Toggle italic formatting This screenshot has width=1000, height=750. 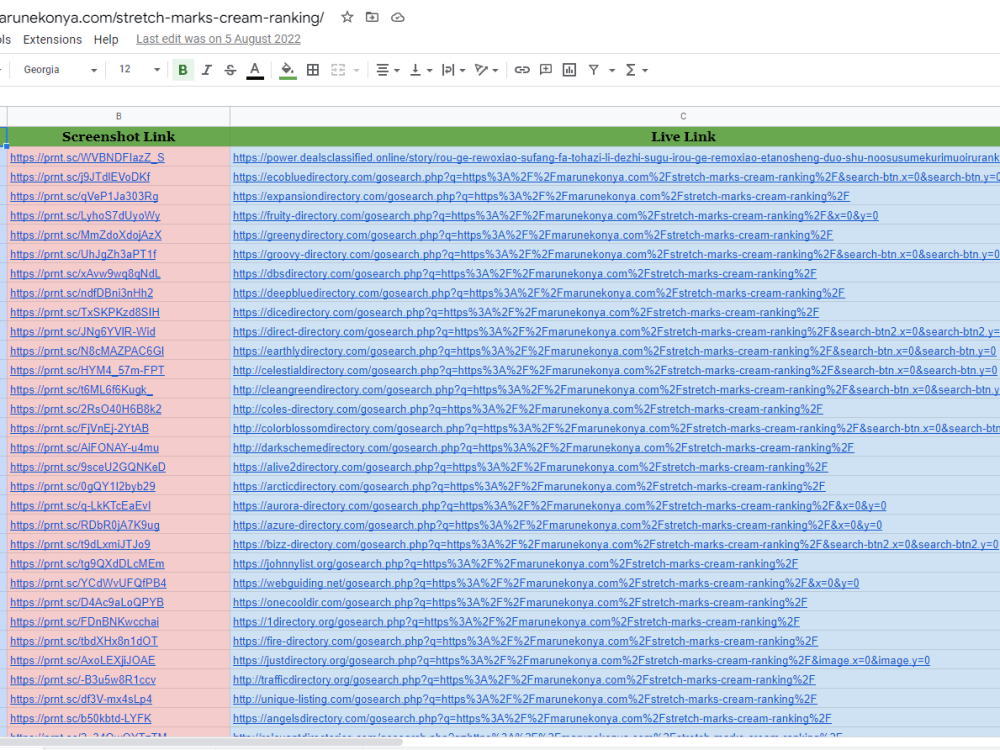(207, 70)
